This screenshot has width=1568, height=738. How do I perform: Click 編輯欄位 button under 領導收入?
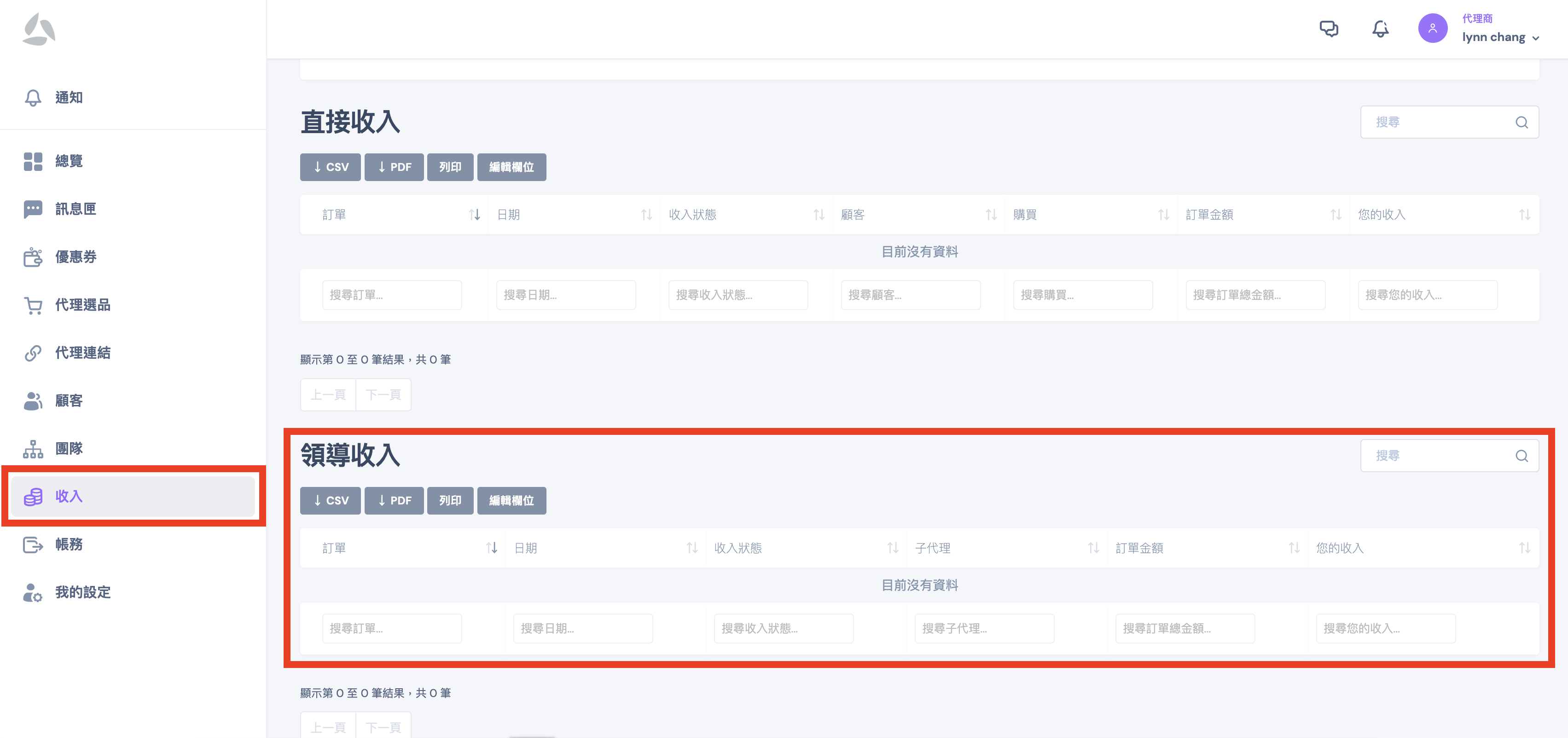(x=511, y=501)
